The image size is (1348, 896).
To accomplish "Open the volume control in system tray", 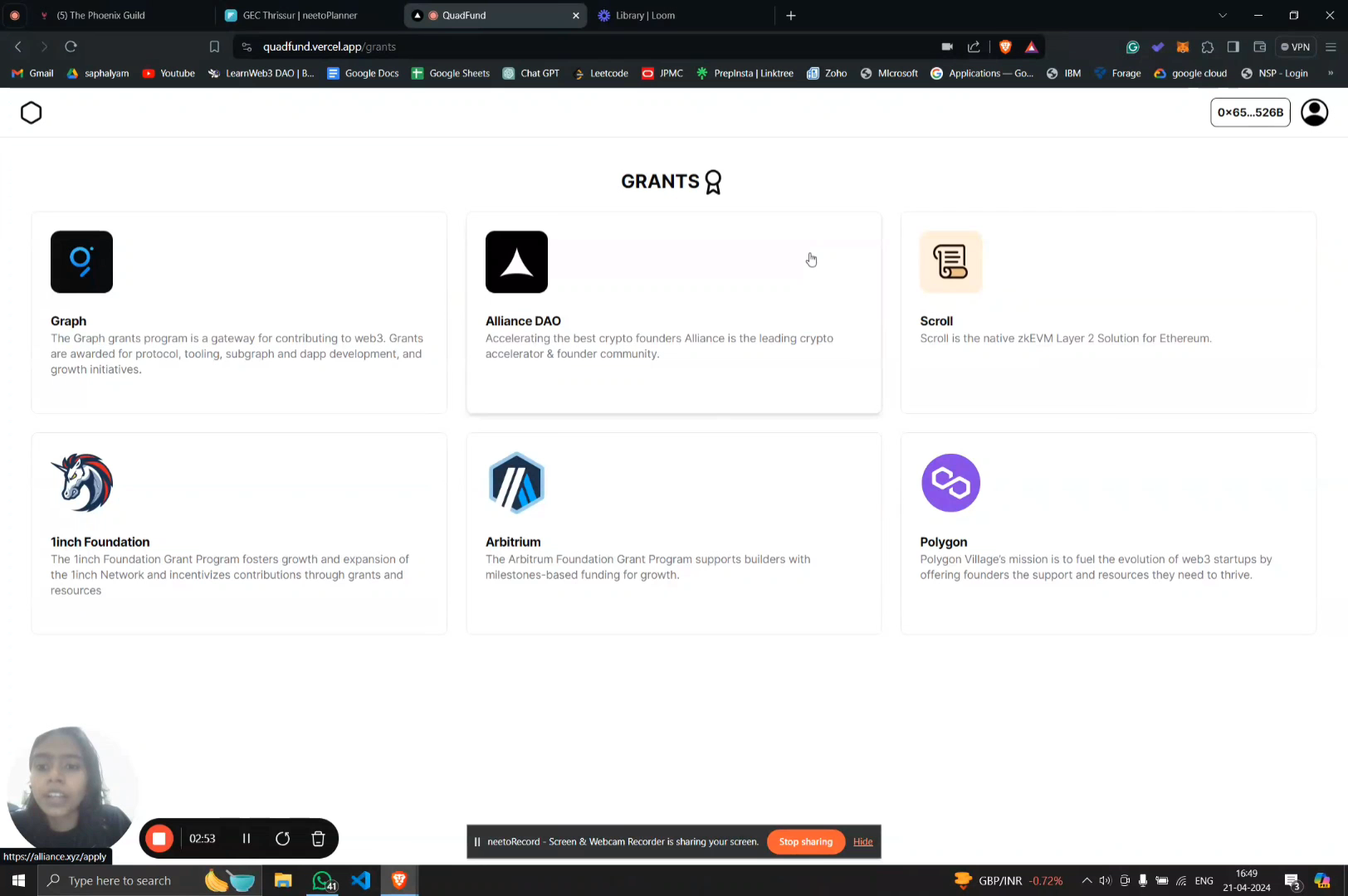I will [1105, 880].
